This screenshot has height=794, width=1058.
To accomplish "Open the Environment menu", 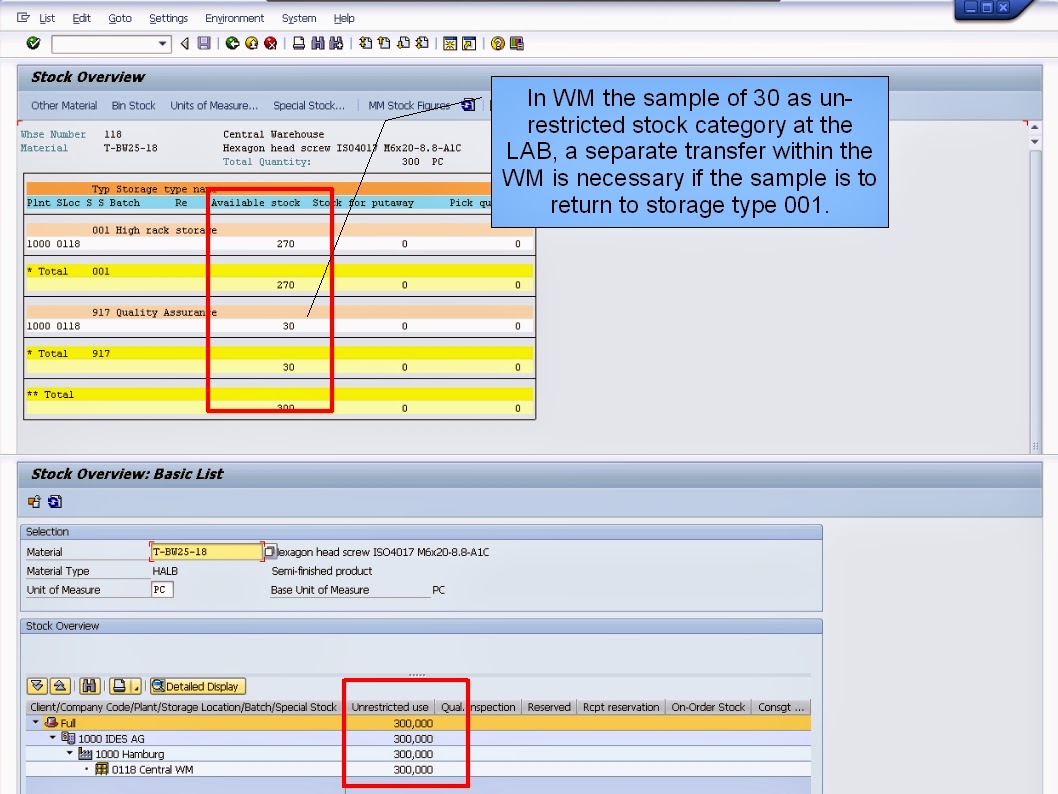I will (x=234, y=17).
